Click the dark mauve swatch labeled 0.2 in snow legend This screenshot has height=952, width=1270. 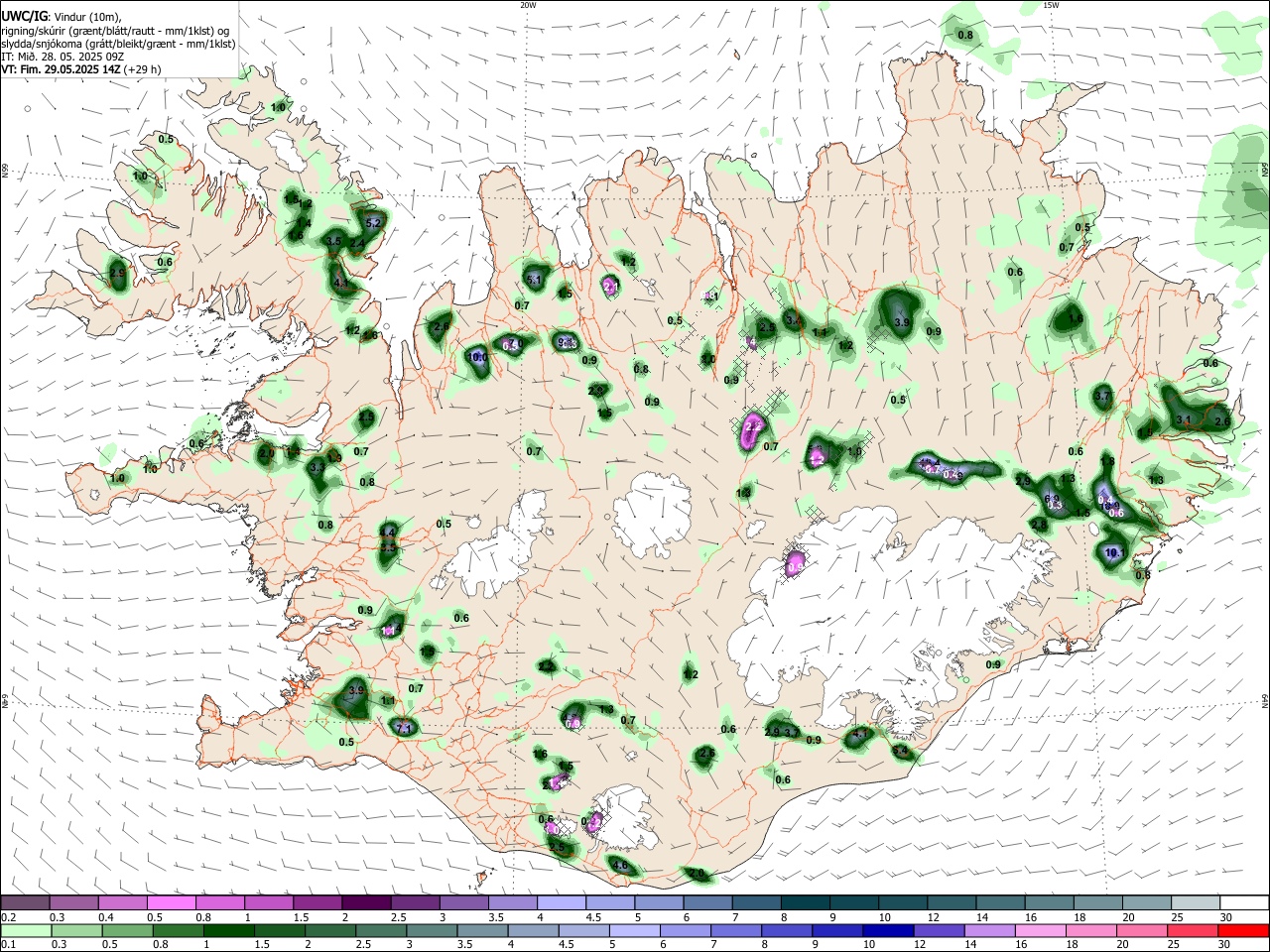[x=25, y=902]
